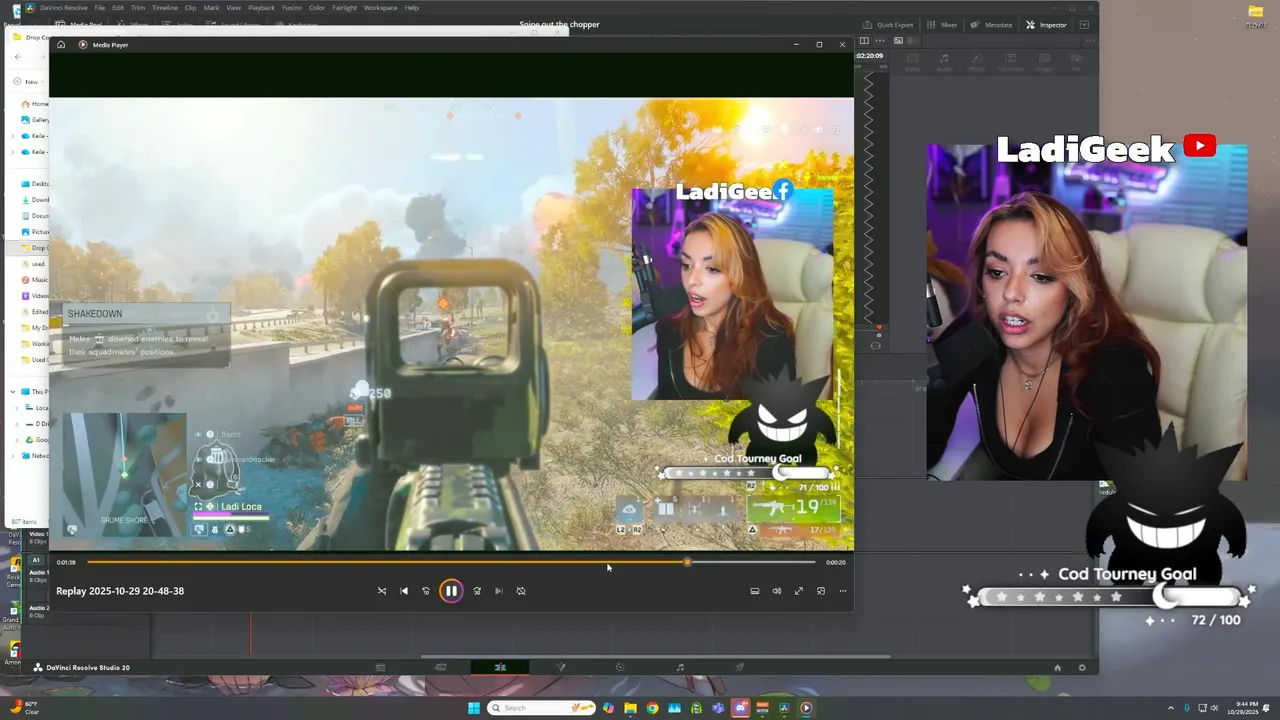
Task: Switch to the Edit page in DaVinci Resolve
Action: click(x=500, y=667)
